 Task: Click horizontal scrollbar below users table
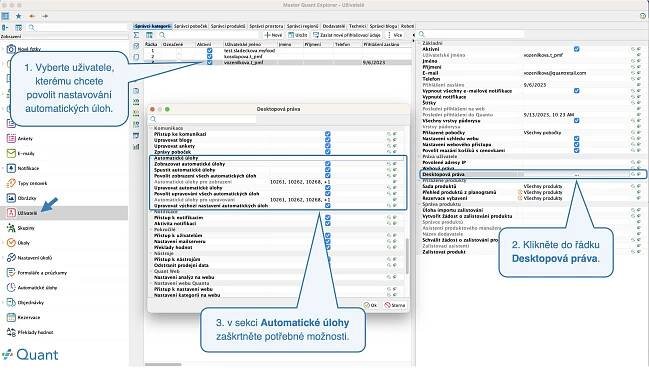(x=163, y=365)
